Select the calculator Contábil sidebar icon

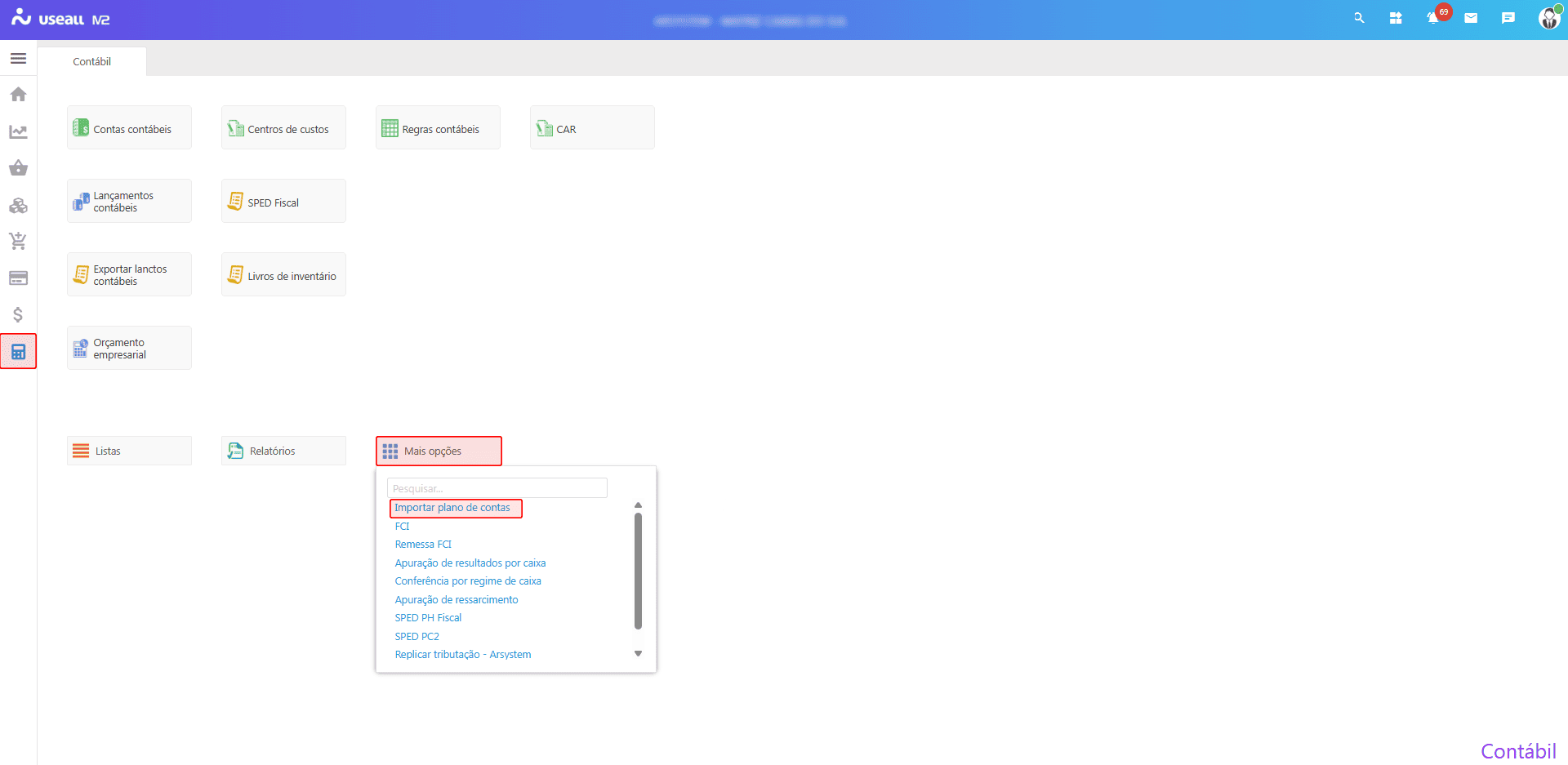point(18,352)
